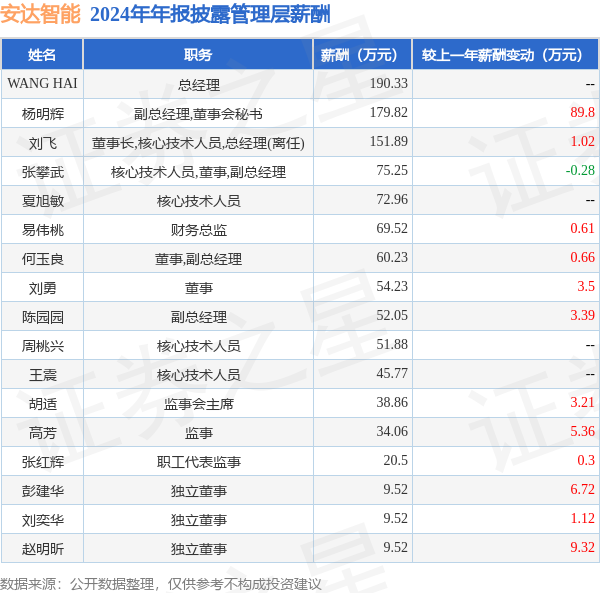Click the change value 9.32

582,548
